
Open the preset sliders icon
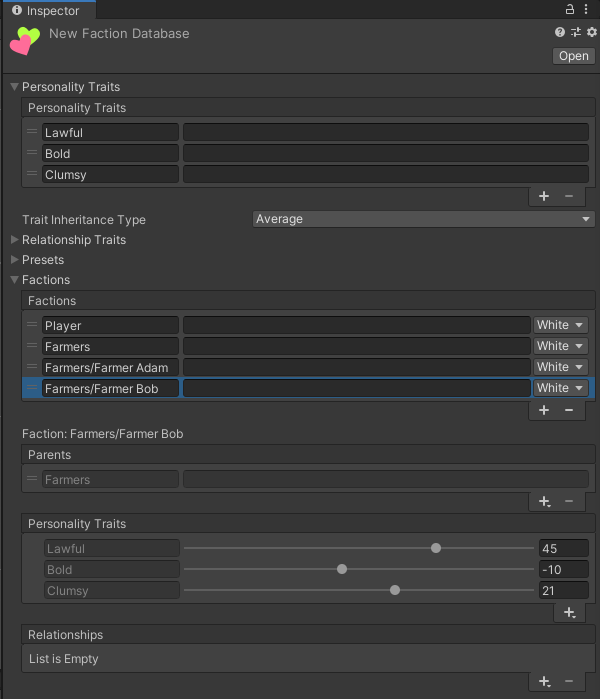click(x=576, y=33)
